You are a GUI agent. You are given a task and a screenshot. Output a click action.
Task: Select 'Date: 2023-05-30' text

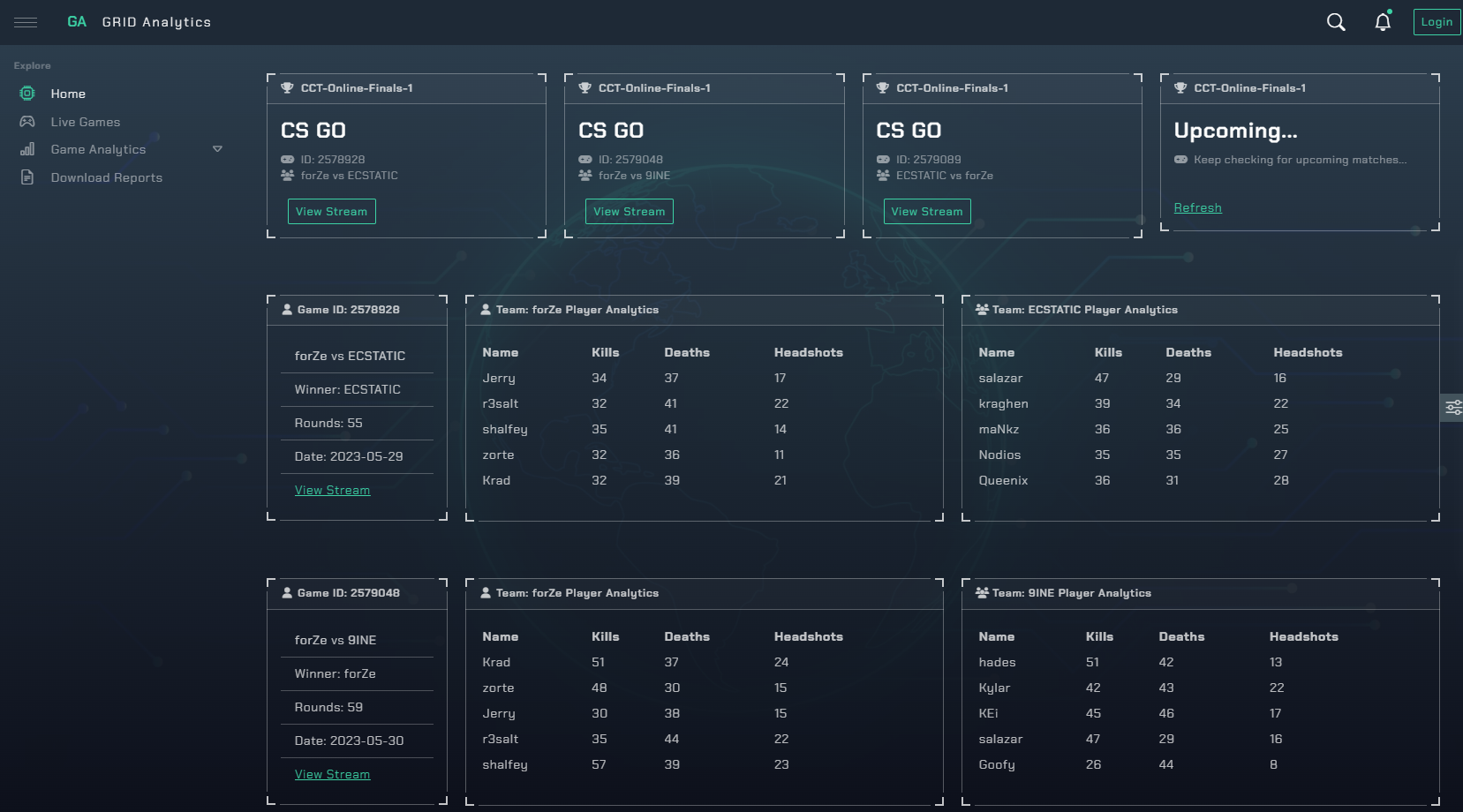click(349, 741)
